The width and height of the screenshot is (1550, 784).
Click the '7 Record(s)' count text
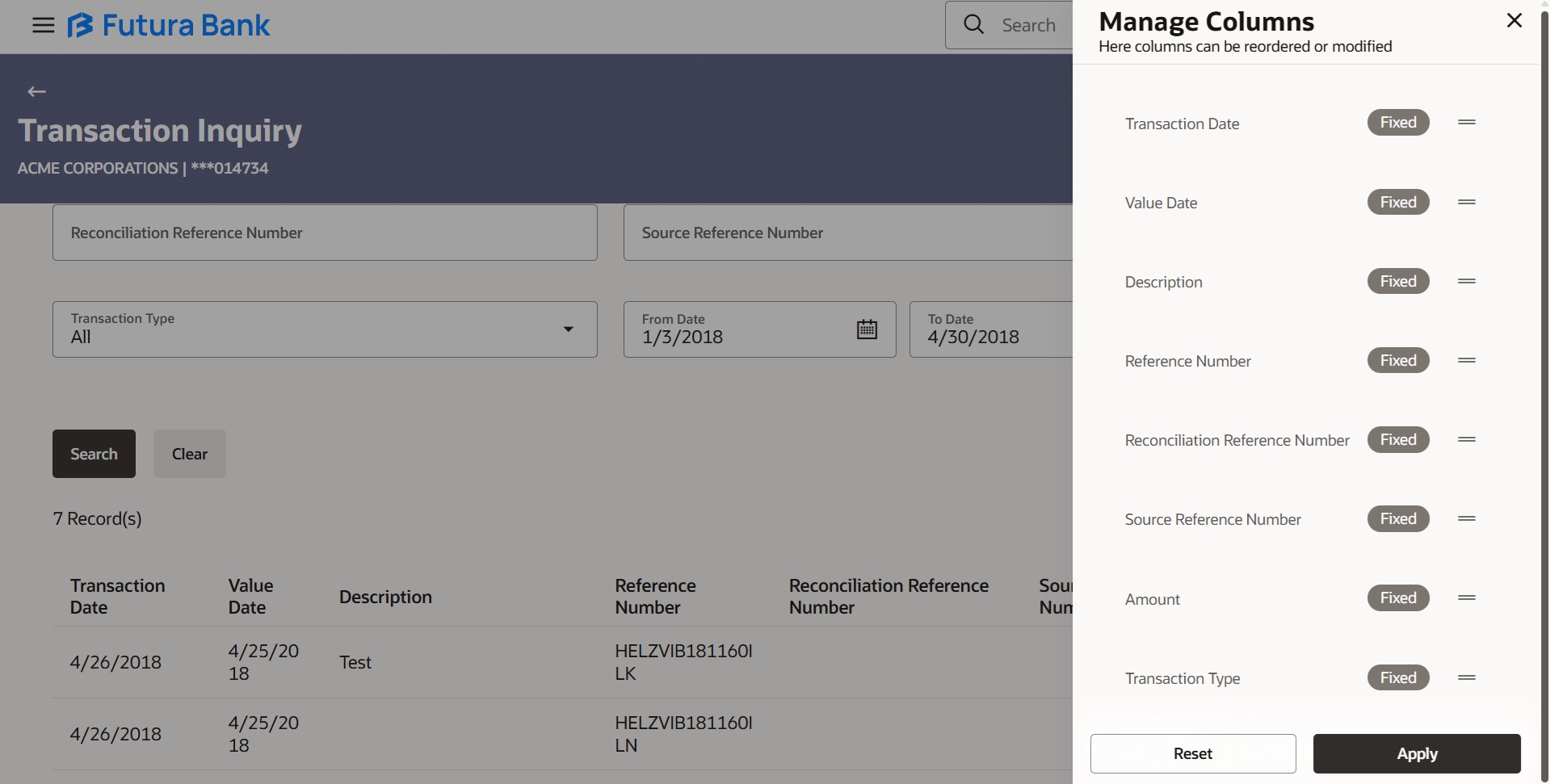coord(97,518)
